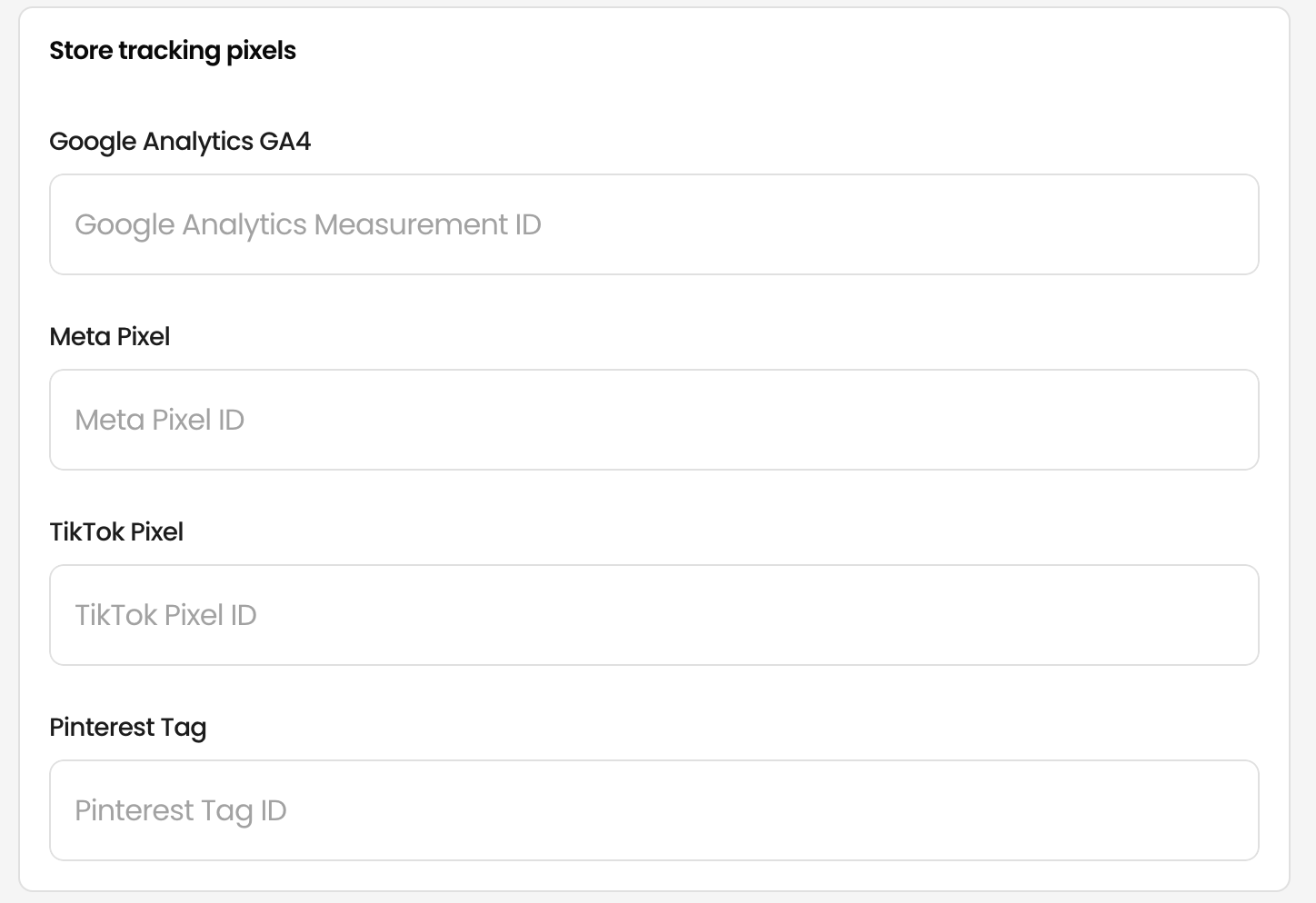Viewport: 1316px width, 903px height.
Task: Click the Google Analytics GA4 label
Action: [180, 142]
